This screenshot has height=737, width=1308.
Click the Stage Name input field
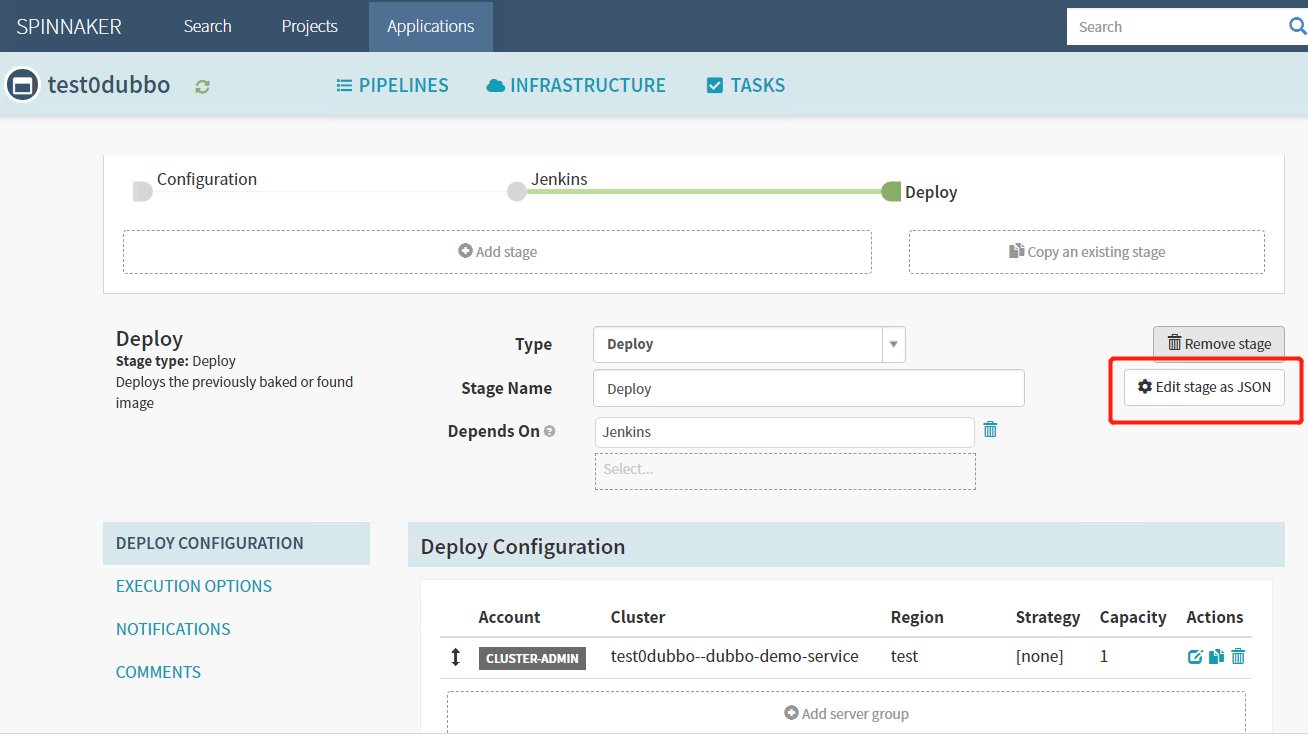pyautogui.click(x=808, y=389)
